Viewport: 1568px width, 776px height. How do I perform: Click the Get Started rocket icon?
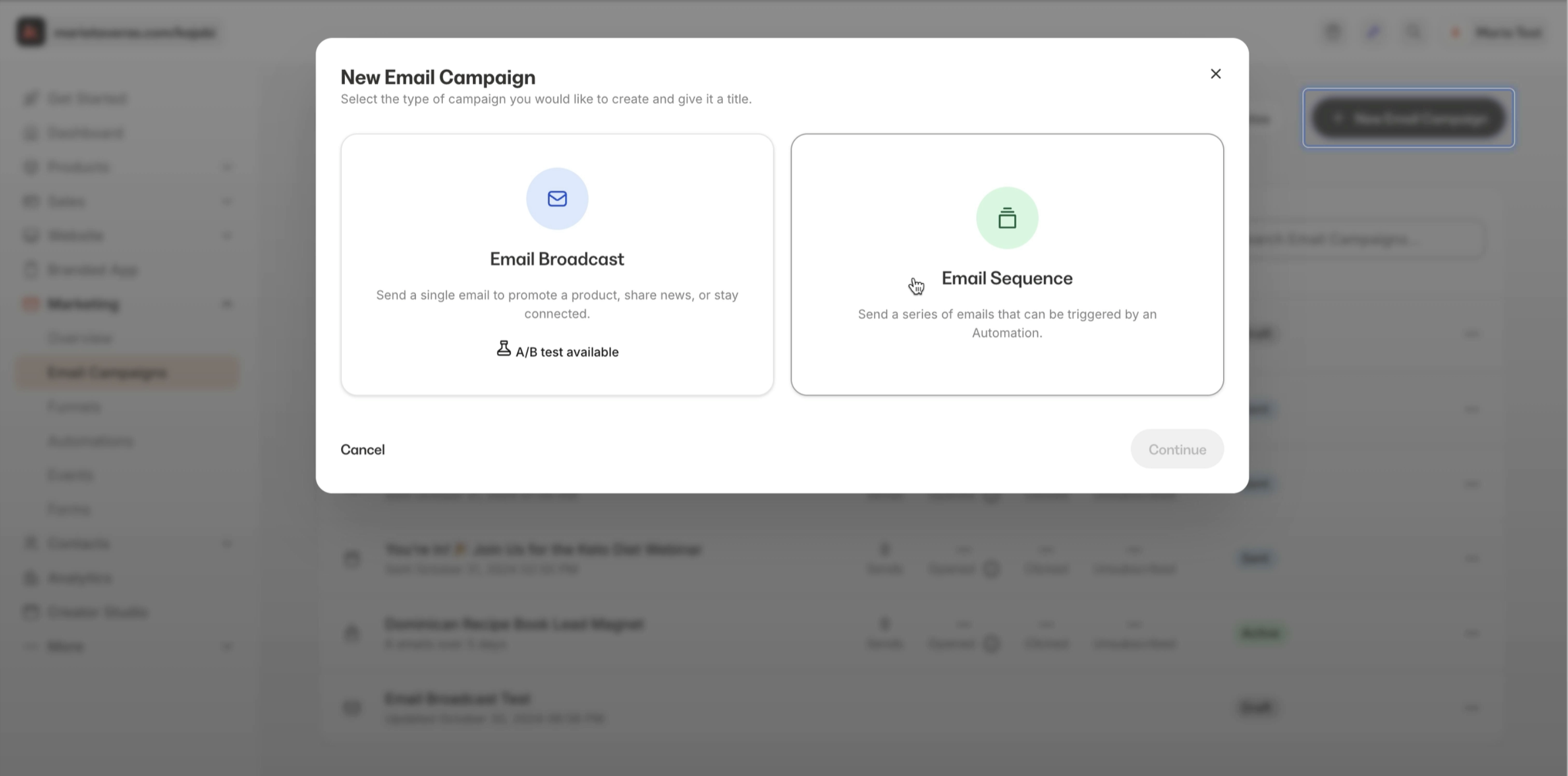click(x=31, y=99)
